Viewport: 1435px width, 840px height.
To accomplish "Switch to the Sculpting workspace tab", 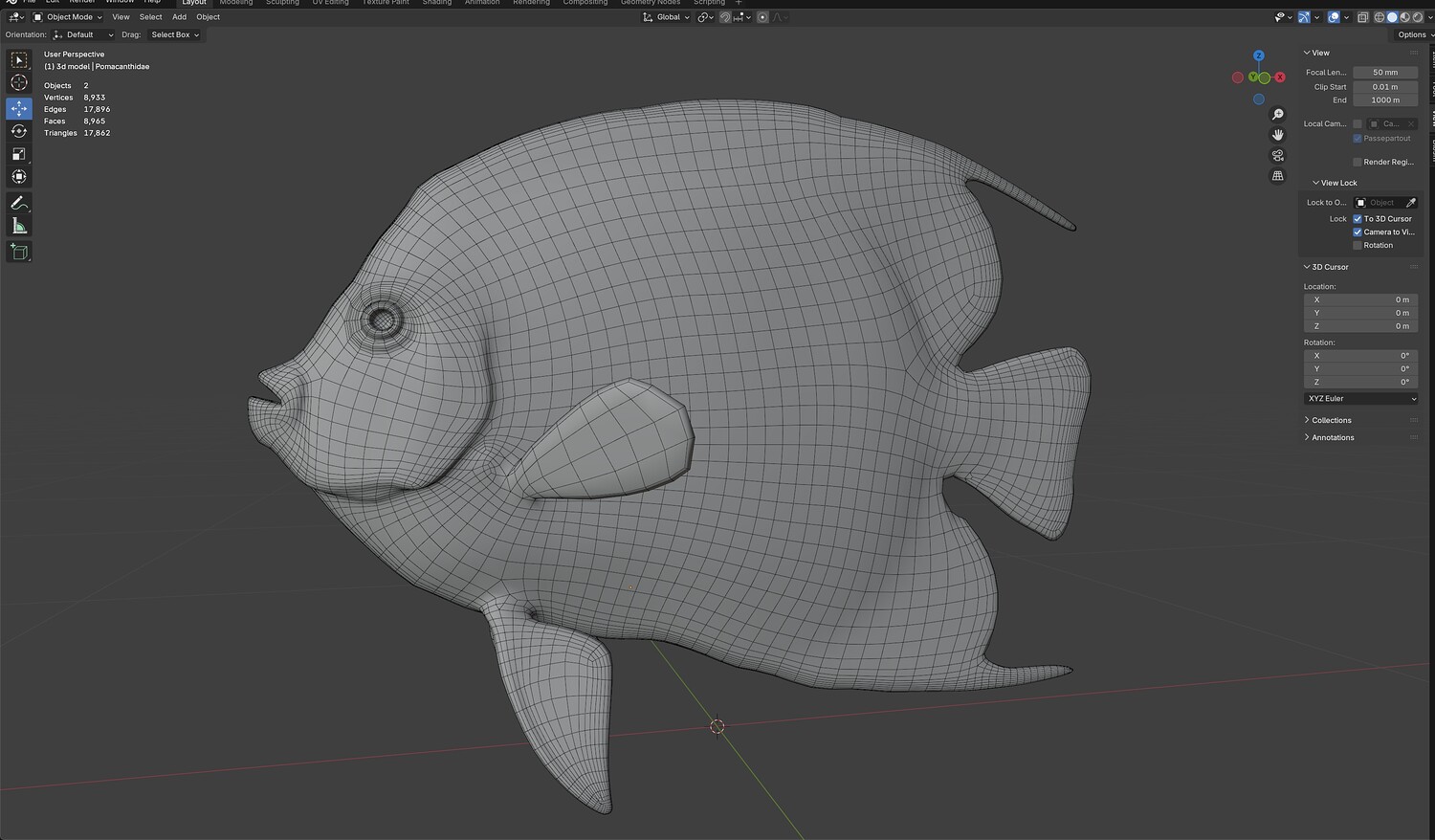I will (282, 3).
